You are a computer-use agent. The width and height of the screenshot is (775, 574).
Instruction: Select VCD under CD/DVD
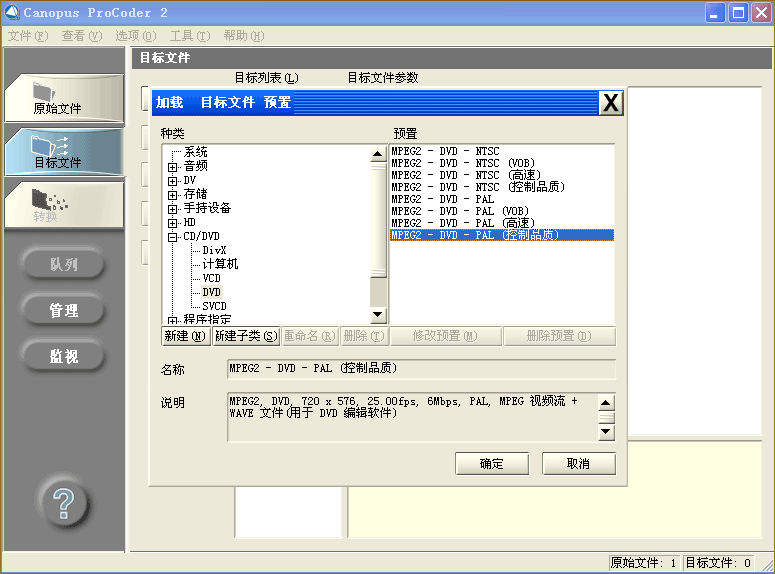coord(212,278)
